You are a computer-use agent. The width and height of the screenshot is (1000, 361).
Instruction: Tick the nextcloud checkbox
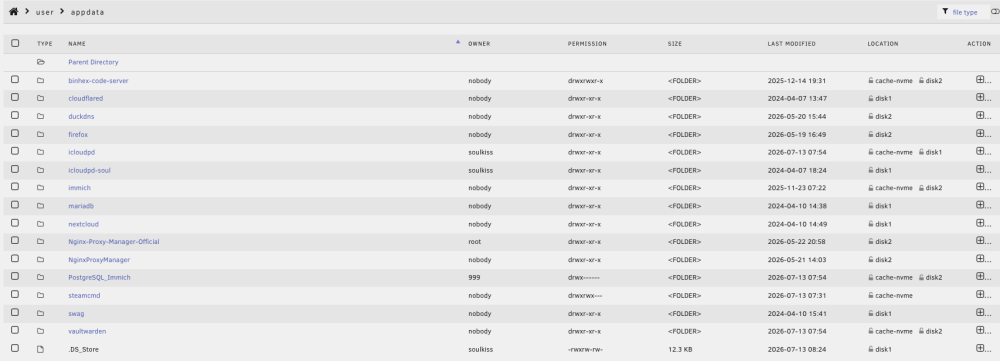(x=15, y=223)
